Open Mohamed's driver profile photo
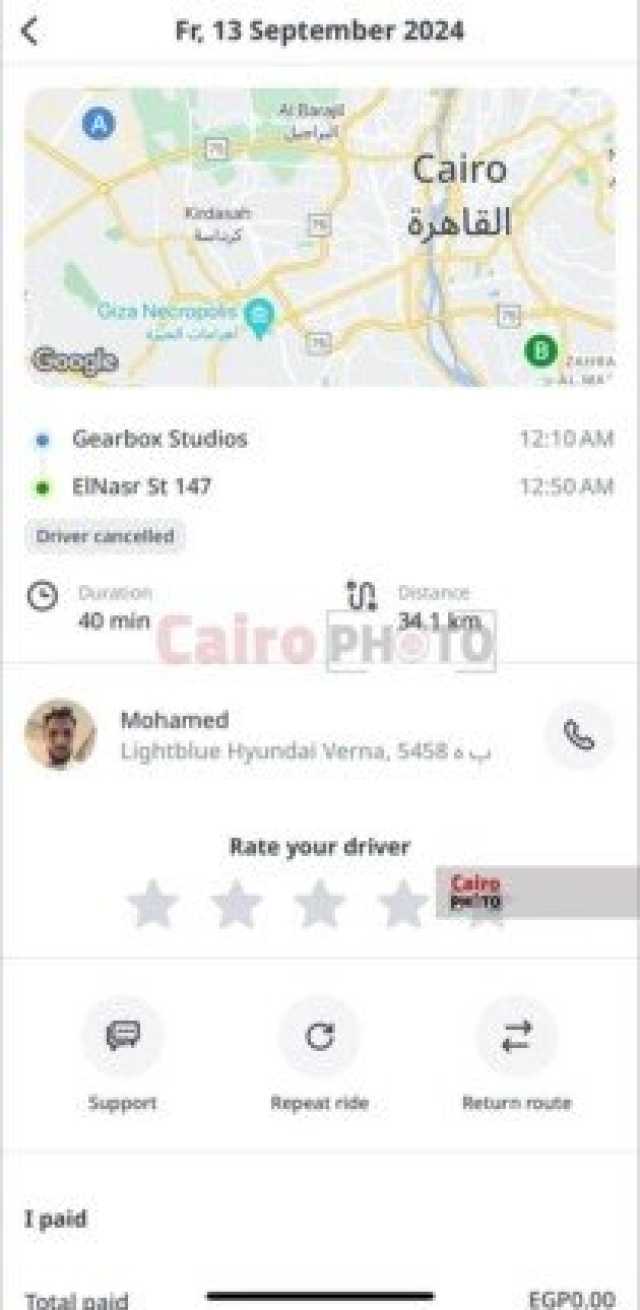 coord(60,734)
